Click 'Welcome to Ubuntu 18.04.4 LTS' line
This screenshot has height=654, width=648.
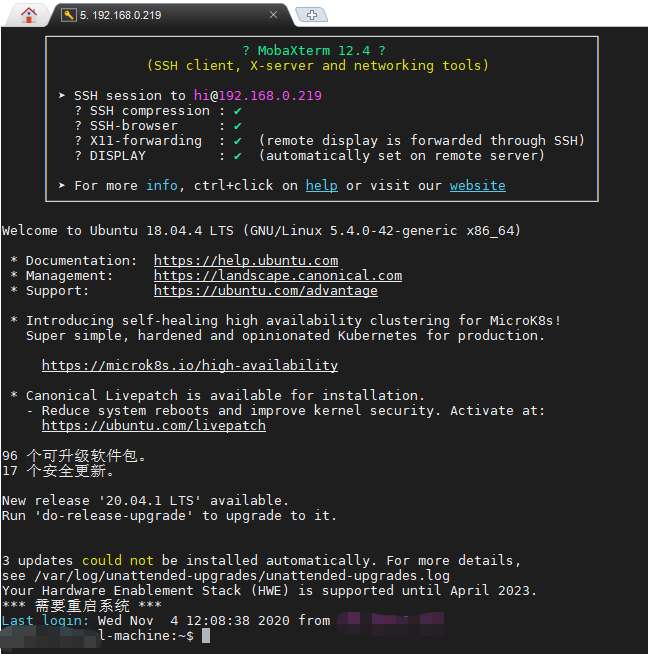[261, 231]
